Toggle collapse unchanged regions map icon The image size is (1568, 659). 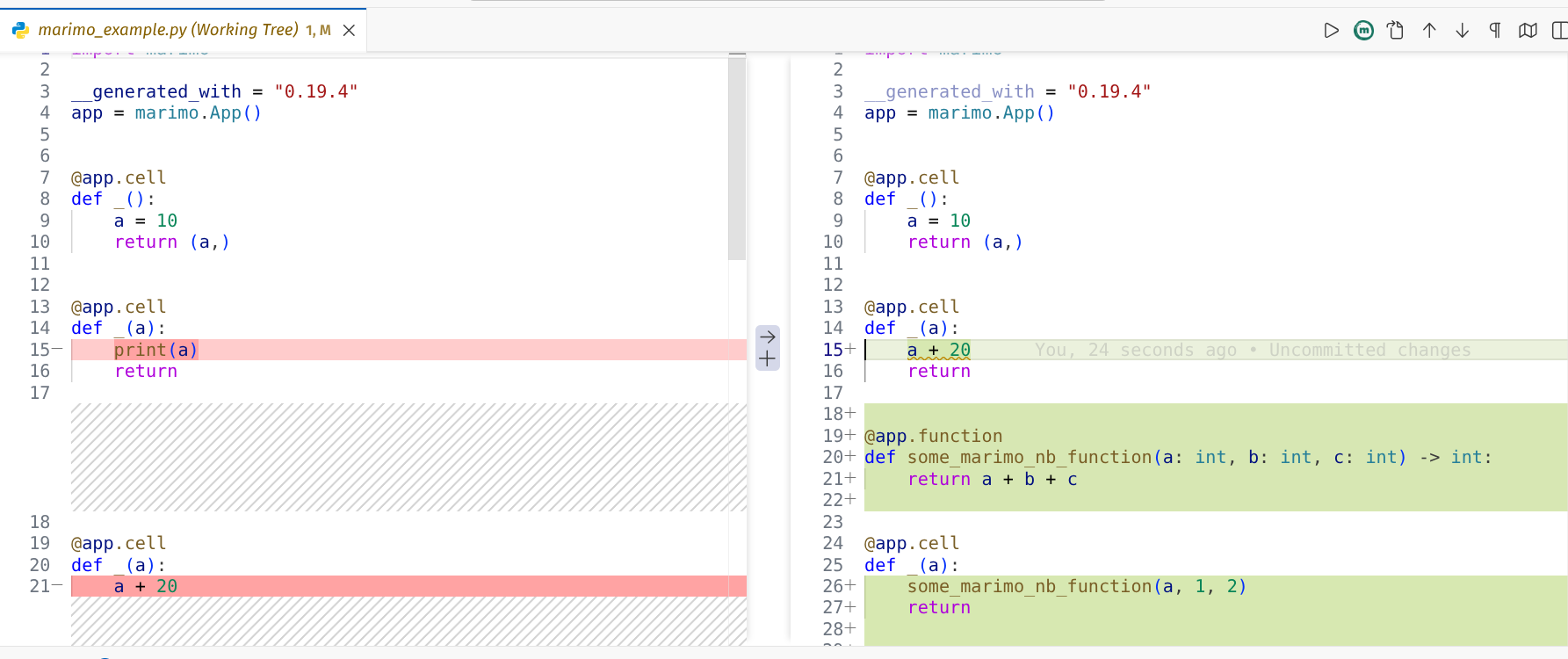tap(1528, 31)
